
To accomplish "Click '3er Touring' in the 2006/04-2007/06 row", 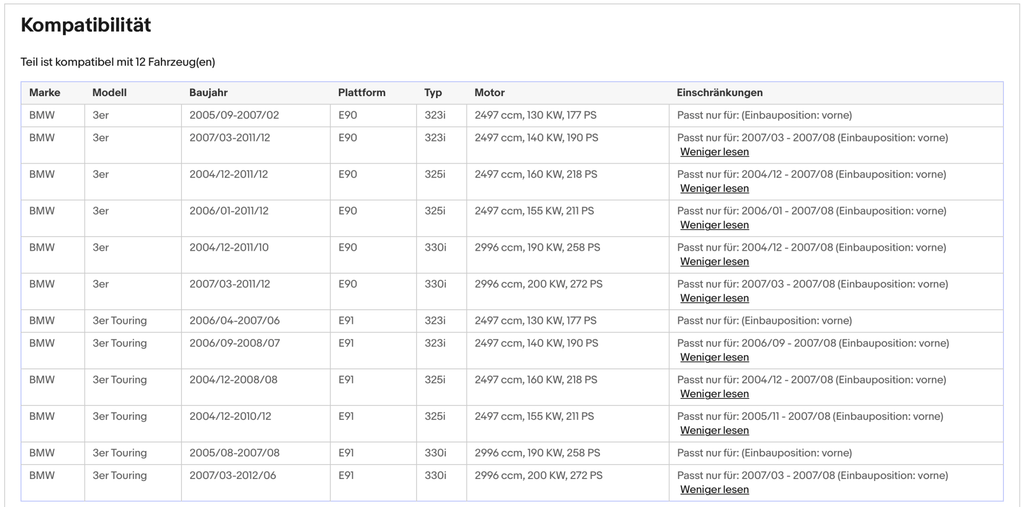I will click(x=120, y=321).
